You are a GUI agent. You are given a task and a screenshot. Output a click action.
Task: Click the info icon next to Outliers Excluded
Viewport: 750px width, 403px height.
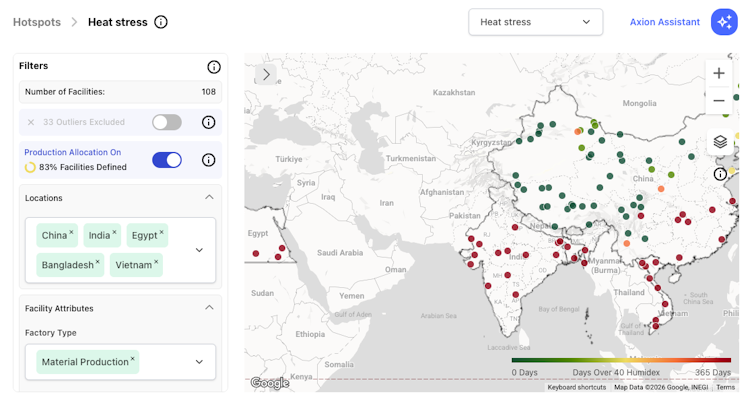[209, 122]
